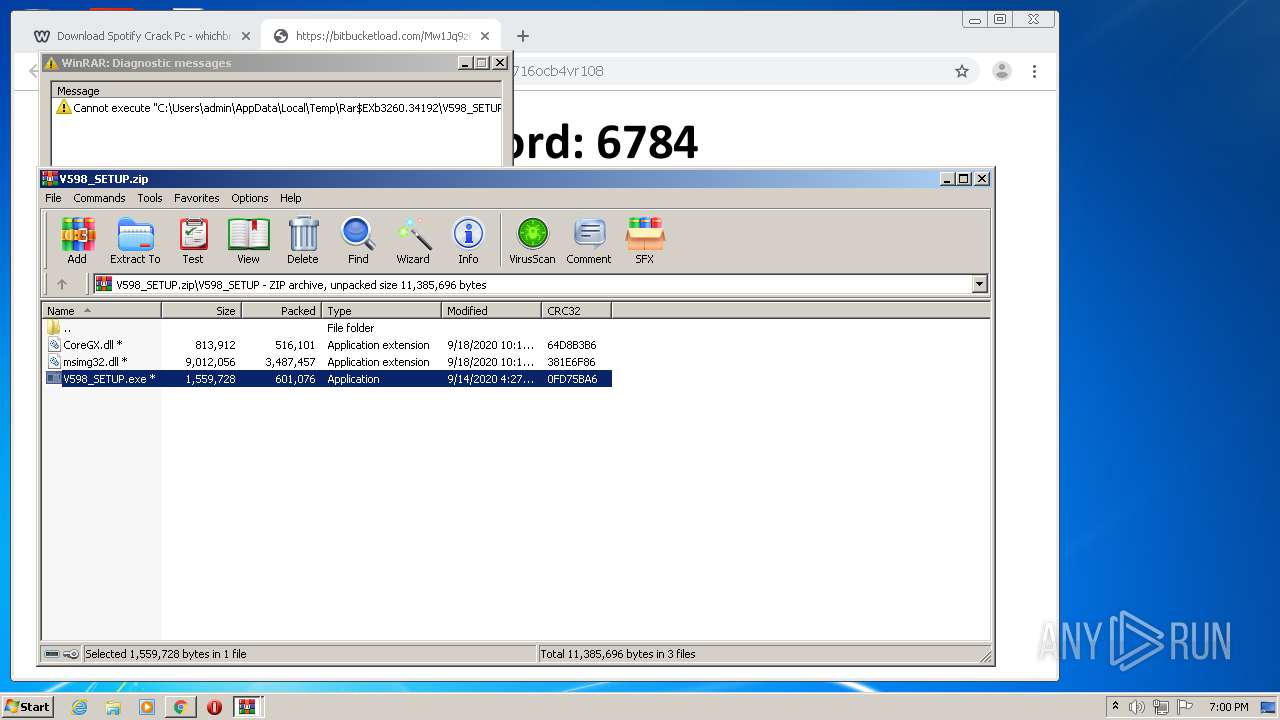Click size value 9,012,056

coord(210,362)
